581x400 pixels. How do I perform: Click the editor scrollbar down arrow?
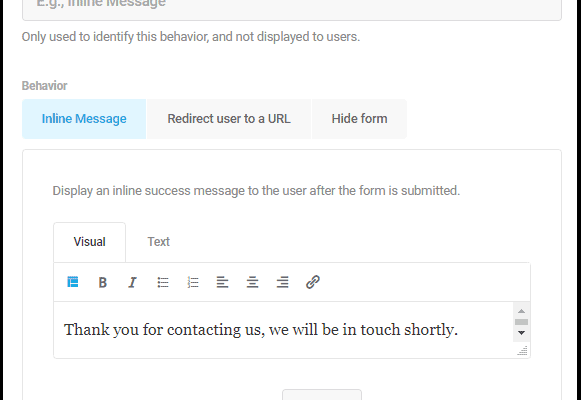[x=521, y=333]
